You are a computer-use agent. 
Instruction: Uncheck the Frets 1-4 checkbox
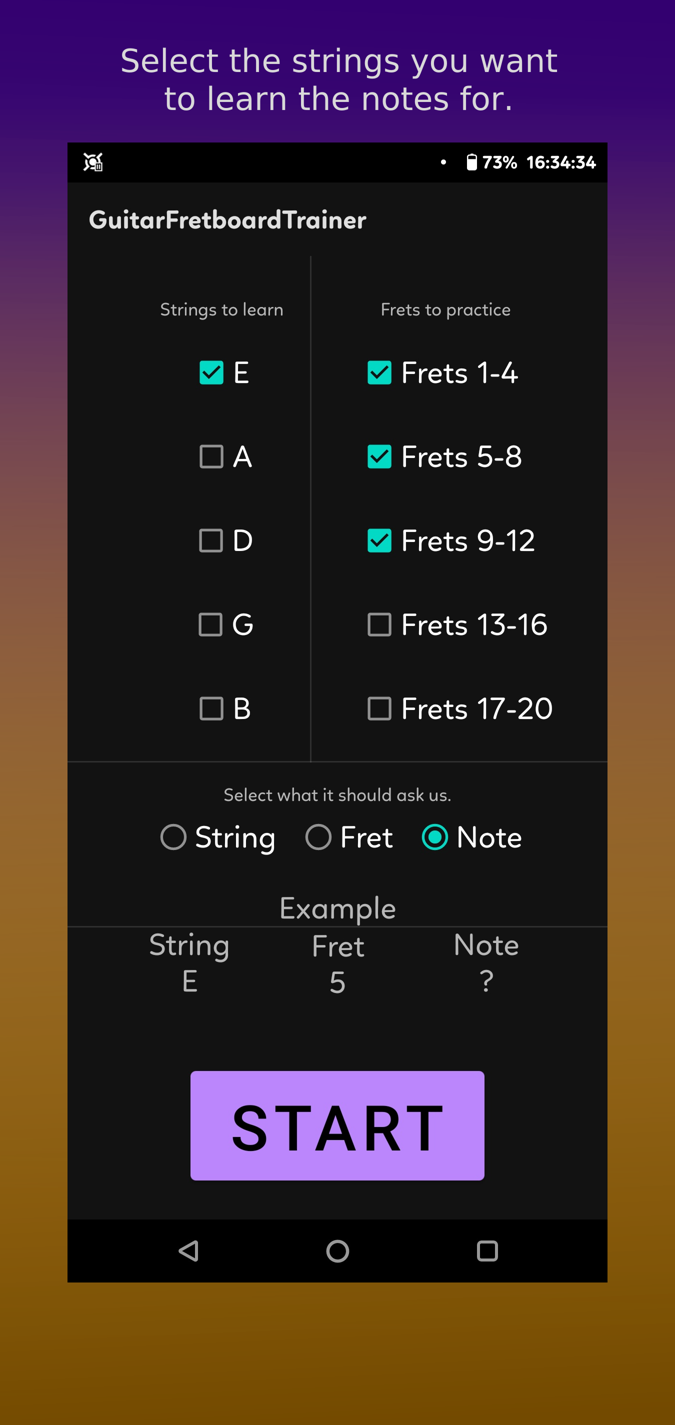379,373
